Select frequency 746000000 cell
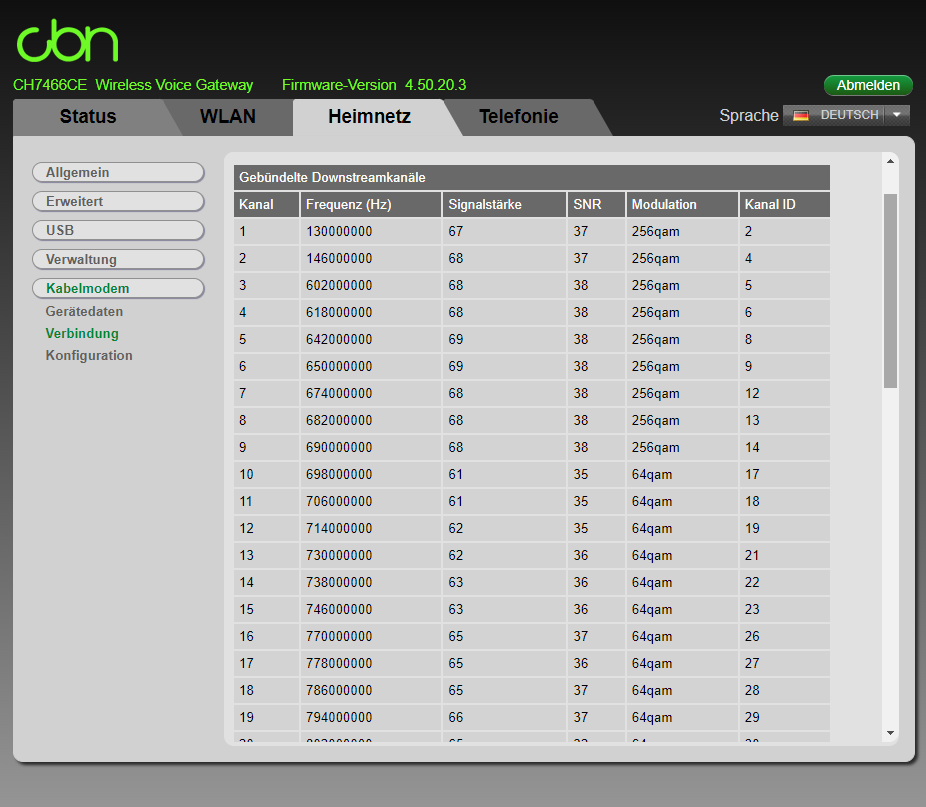Screen dimensions: 926x807 tap(371, 609)
